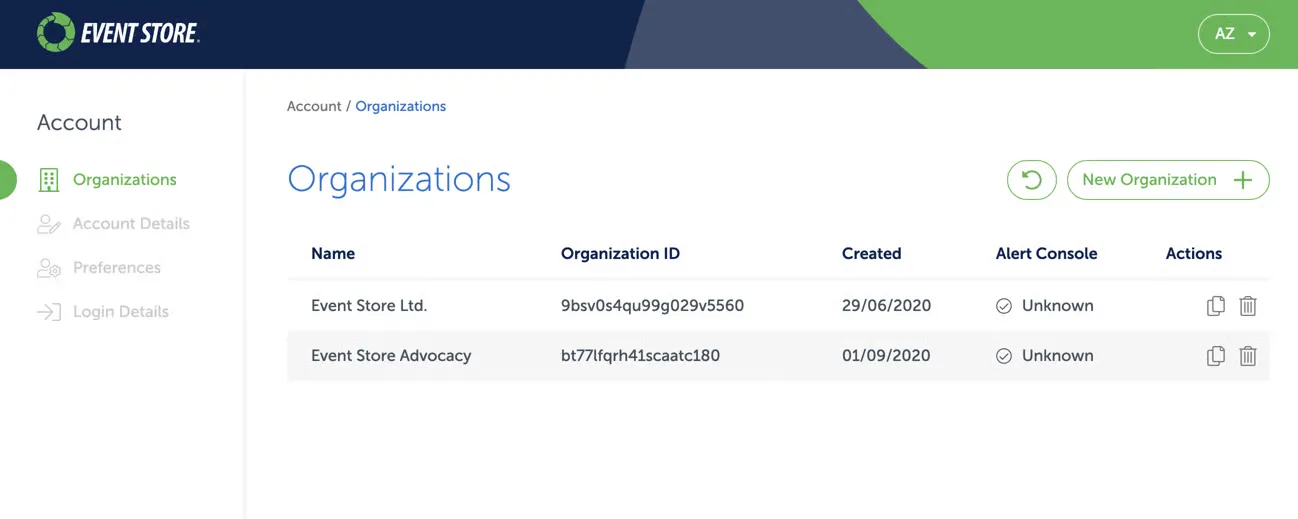Screen dimensions: 1298x519
Task: Click organization ID bt77lfqrh41scaatc180
Action: pyautogui.click(x=640, y=356)
